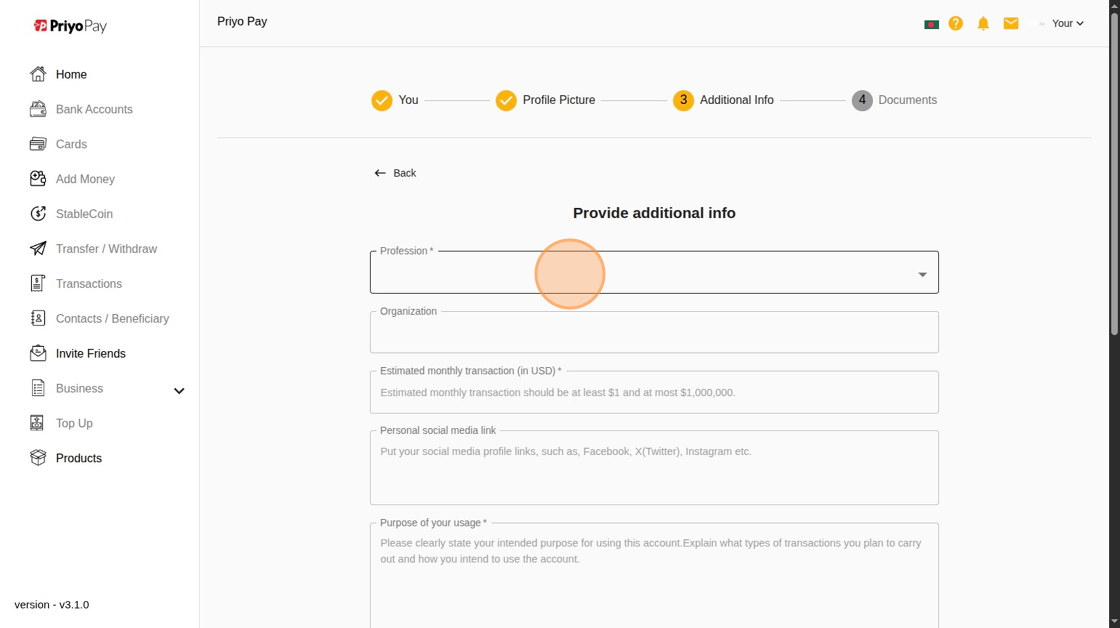The width and height of the screenshot is (1120, 628).
Task: Click the Products box icon
Action: click(x=38, y=458)
